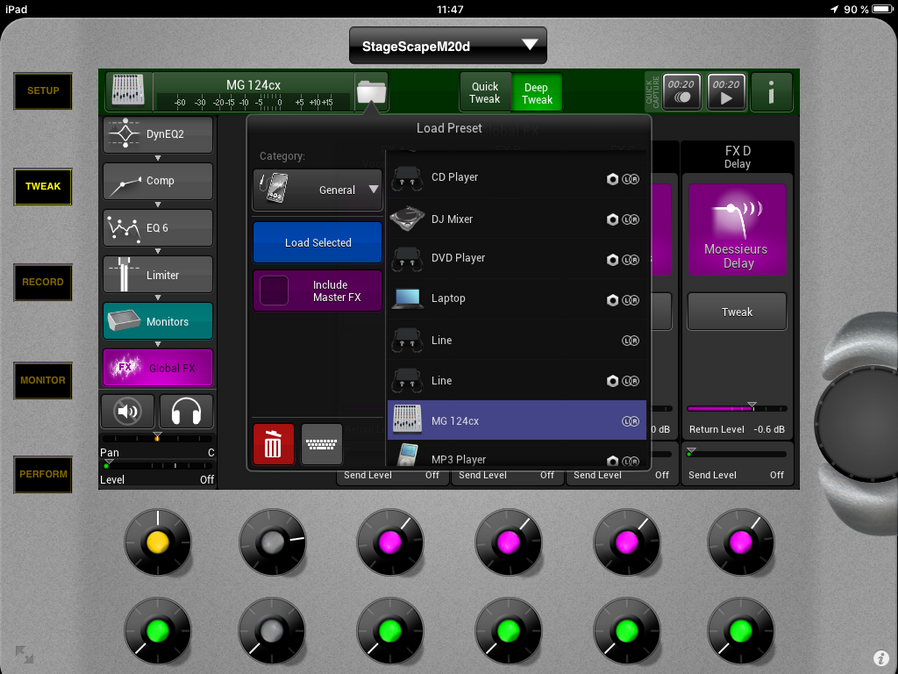
Task: Toggle the Include Master FX checkbox
Action: point(275,291)
